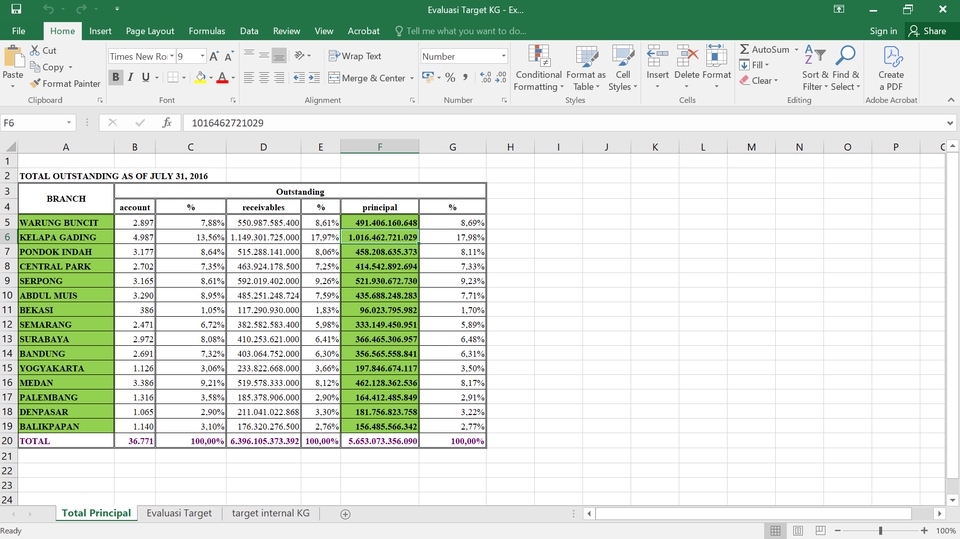The width and height of the screenshot is (960, 539).
Task: Open target internal KG sheet
Action: (x=271, y=513)
